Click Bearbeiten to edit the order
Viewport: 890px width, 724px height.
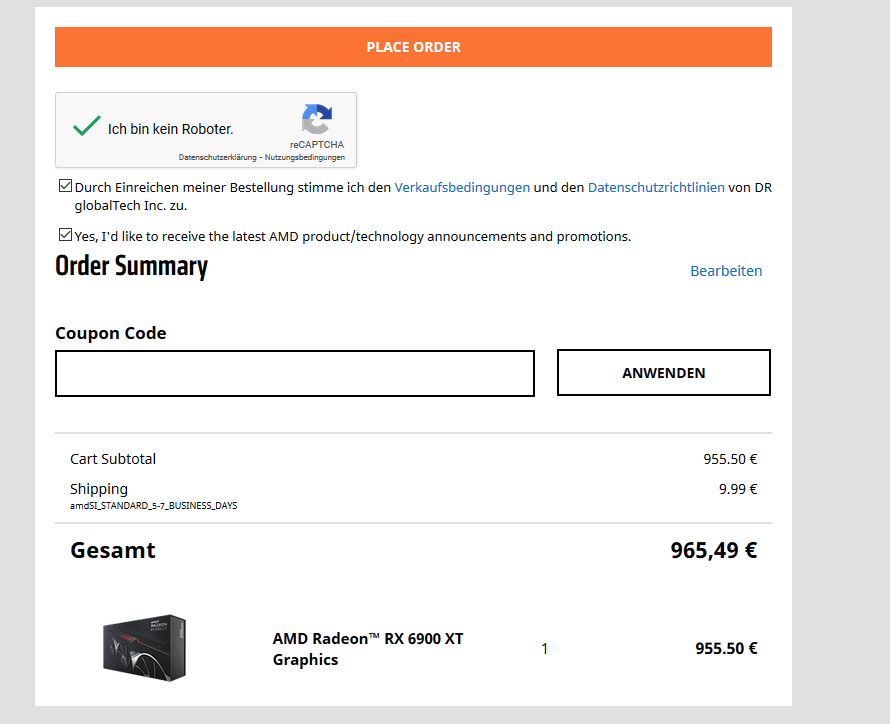click(726, 271)
